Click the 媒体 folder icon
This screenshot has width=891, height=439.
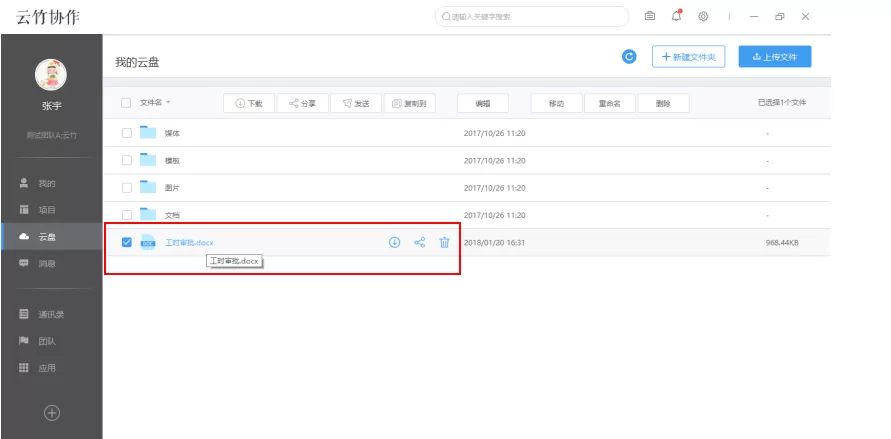[148, 132]
